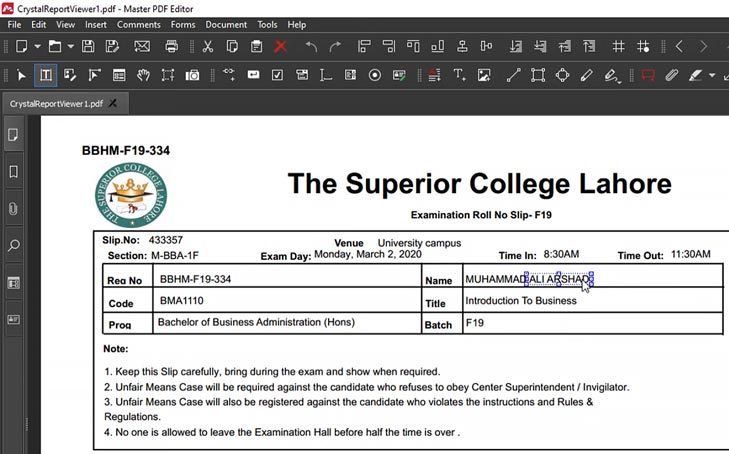
Task: Select the Rectangle drawing tool
Action: tap(538, 75)
